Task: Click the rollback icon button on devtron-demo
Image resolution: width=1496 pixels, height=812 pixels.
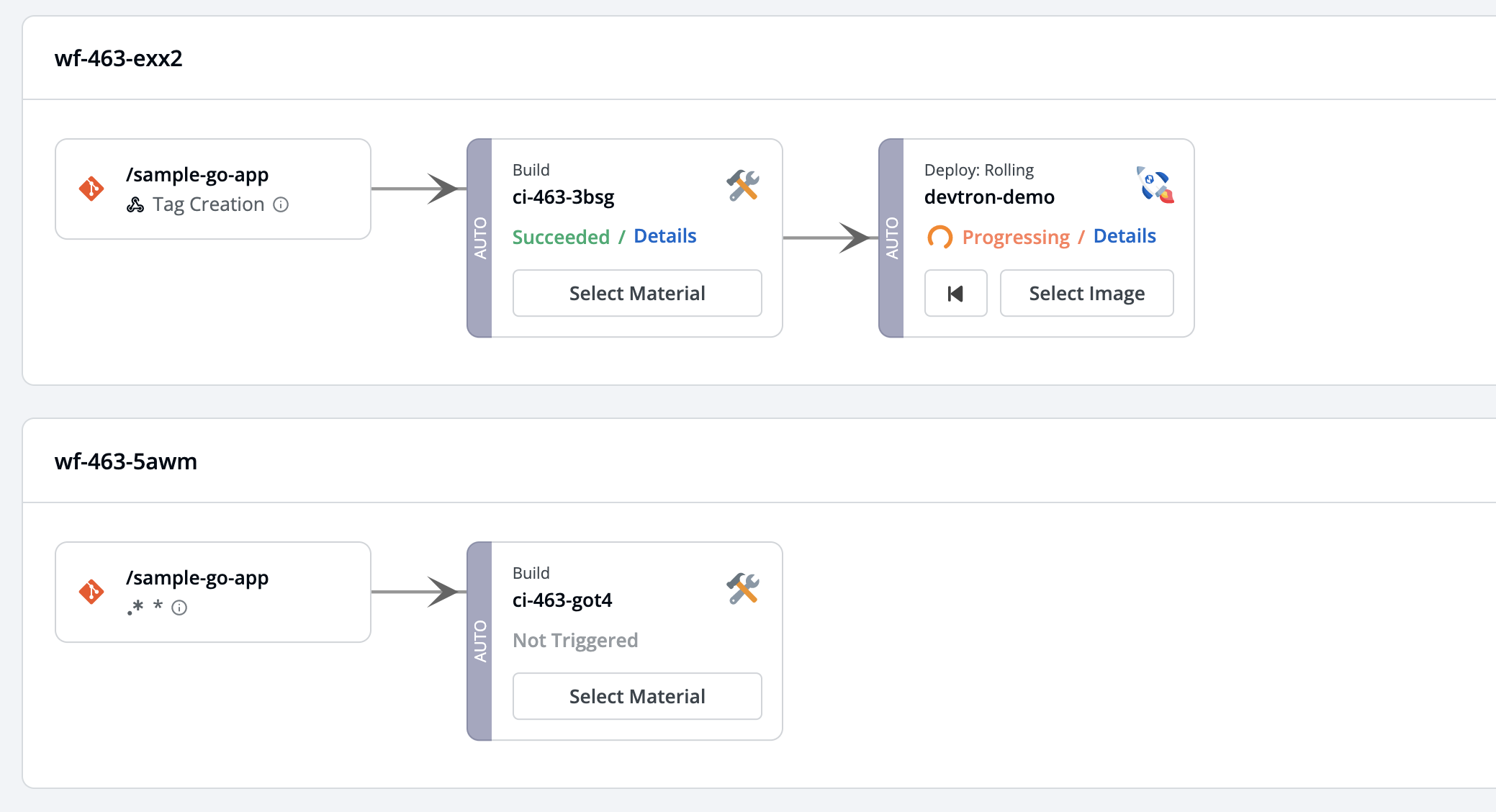Action: point(955,294)
